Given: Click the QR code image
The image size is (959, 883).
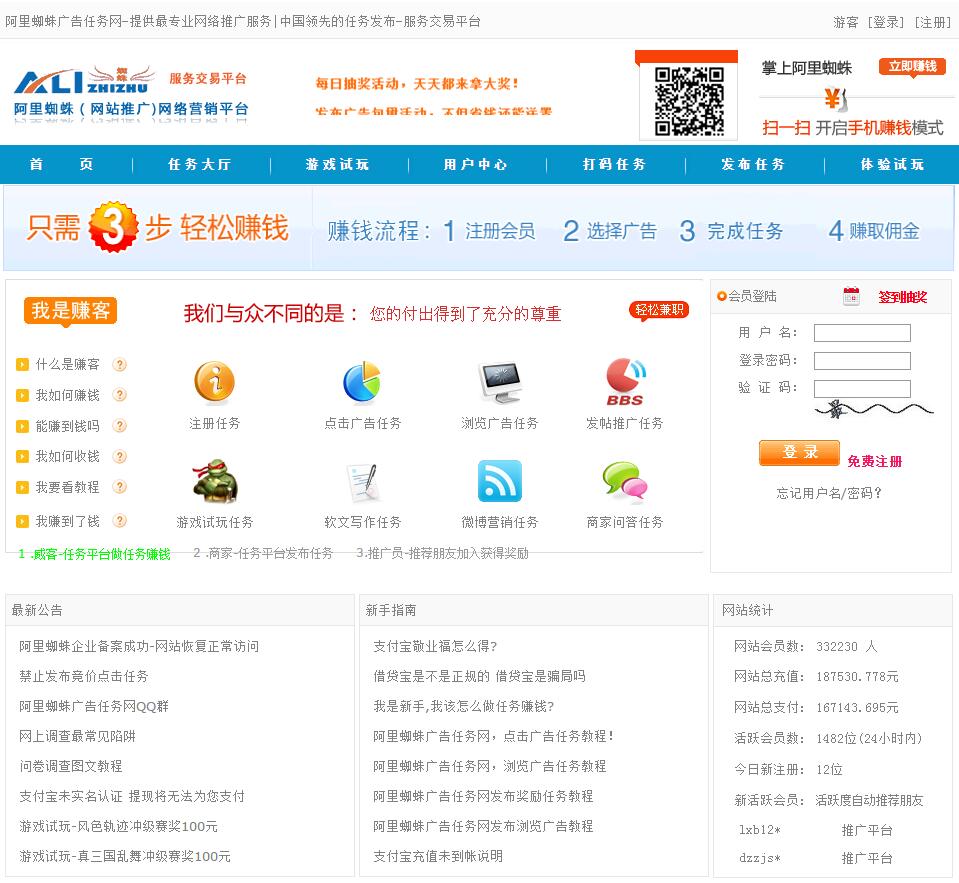Looking at the screenshot, I should coord(689,101).
